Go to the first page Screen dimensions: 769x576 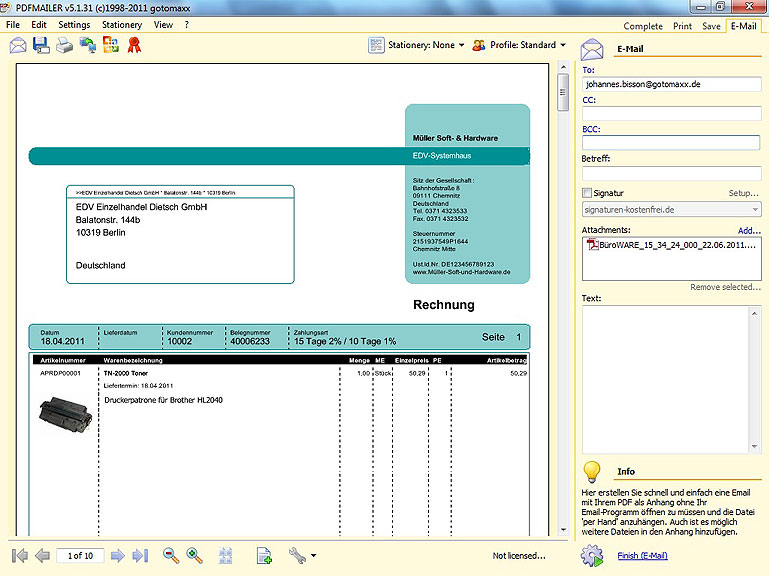[x=20, y=555]
